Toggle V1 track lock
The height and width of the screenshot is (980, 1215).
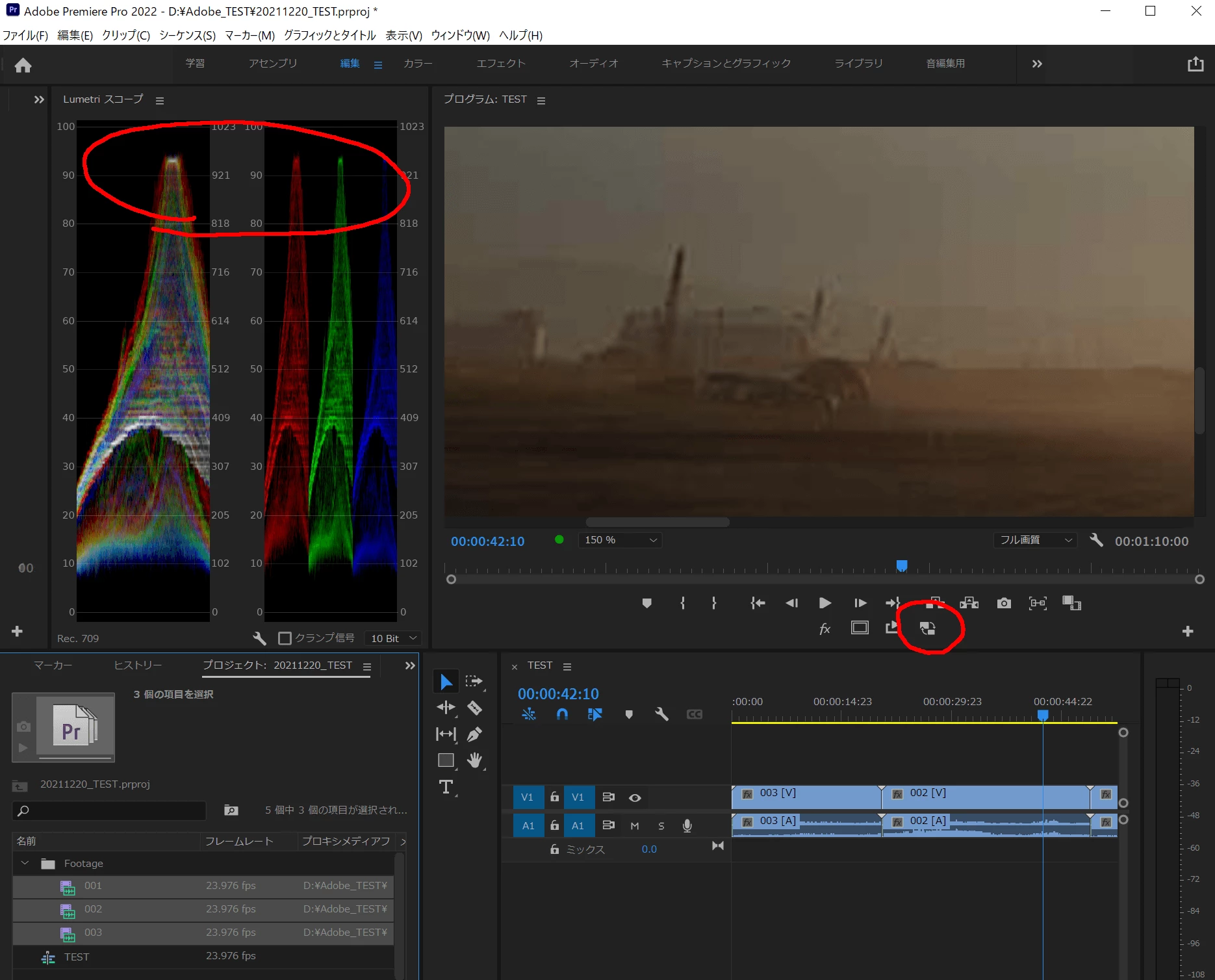[554, 797]
